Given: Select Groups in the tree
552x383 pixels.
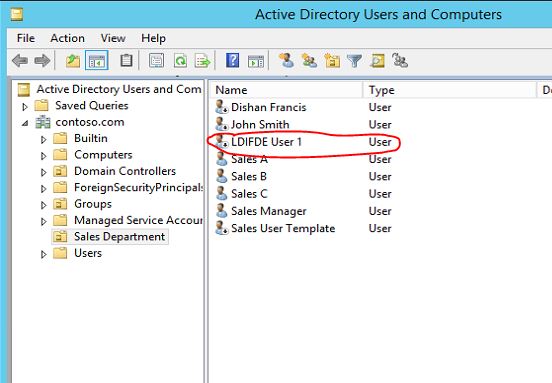Looking at the screenshot, I should coord(93,203).
